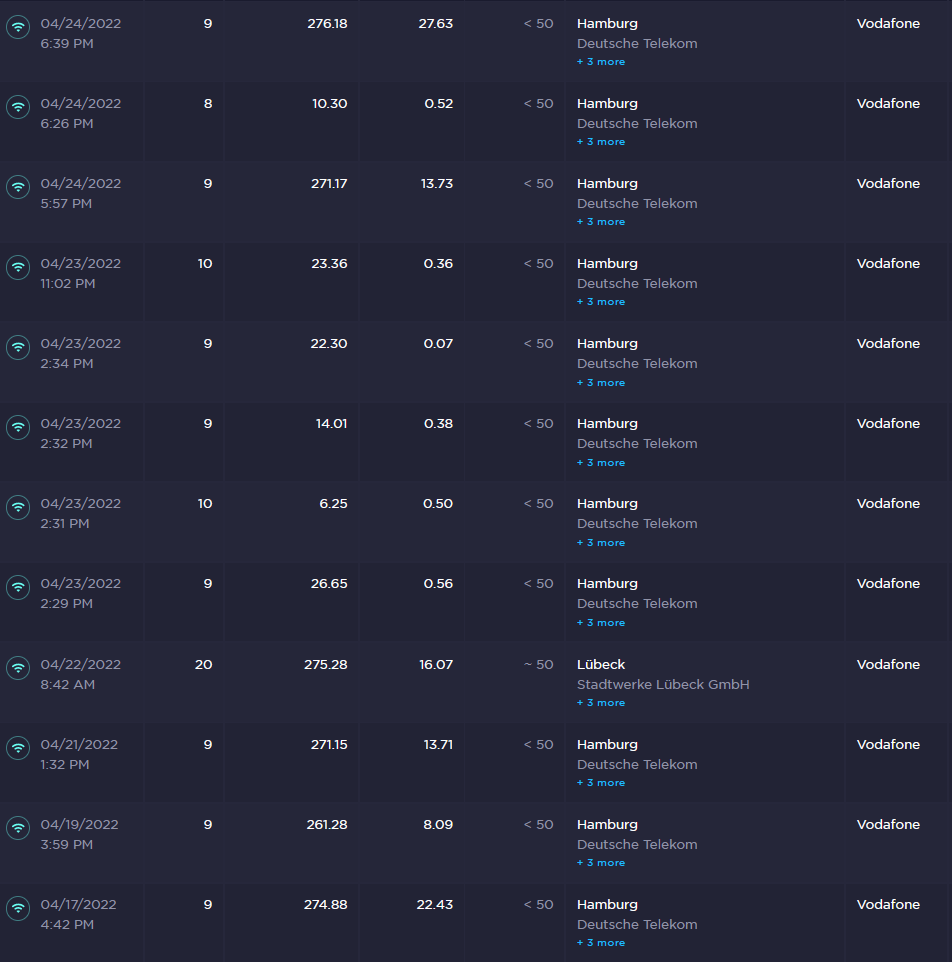This screenshot has width=952, height=962.
Task: Click the wifi icon for 04/23/2022 2:32 PM
Action: coord(18,427)
